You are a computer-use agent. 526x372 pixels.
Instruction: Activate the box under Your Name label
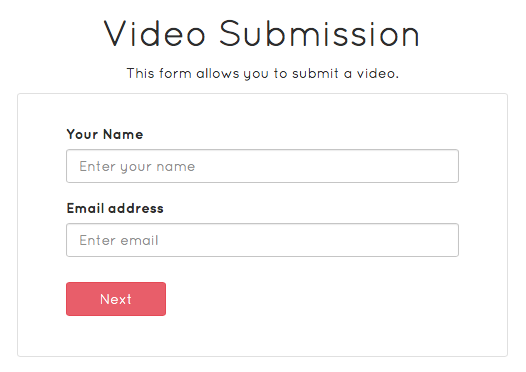pos(262,166)
